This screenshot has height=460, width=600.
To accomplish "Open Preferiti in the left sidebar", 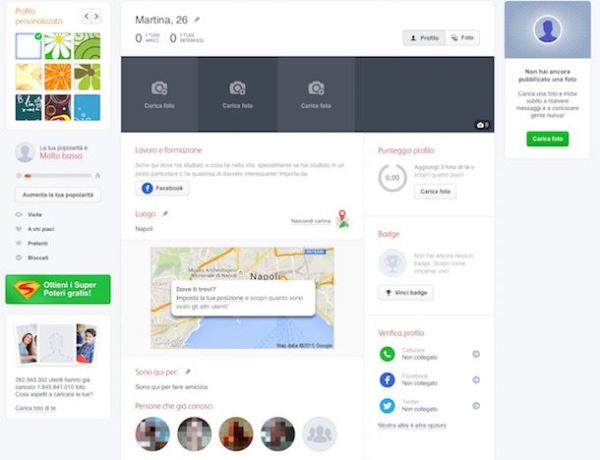I will 39,242.
